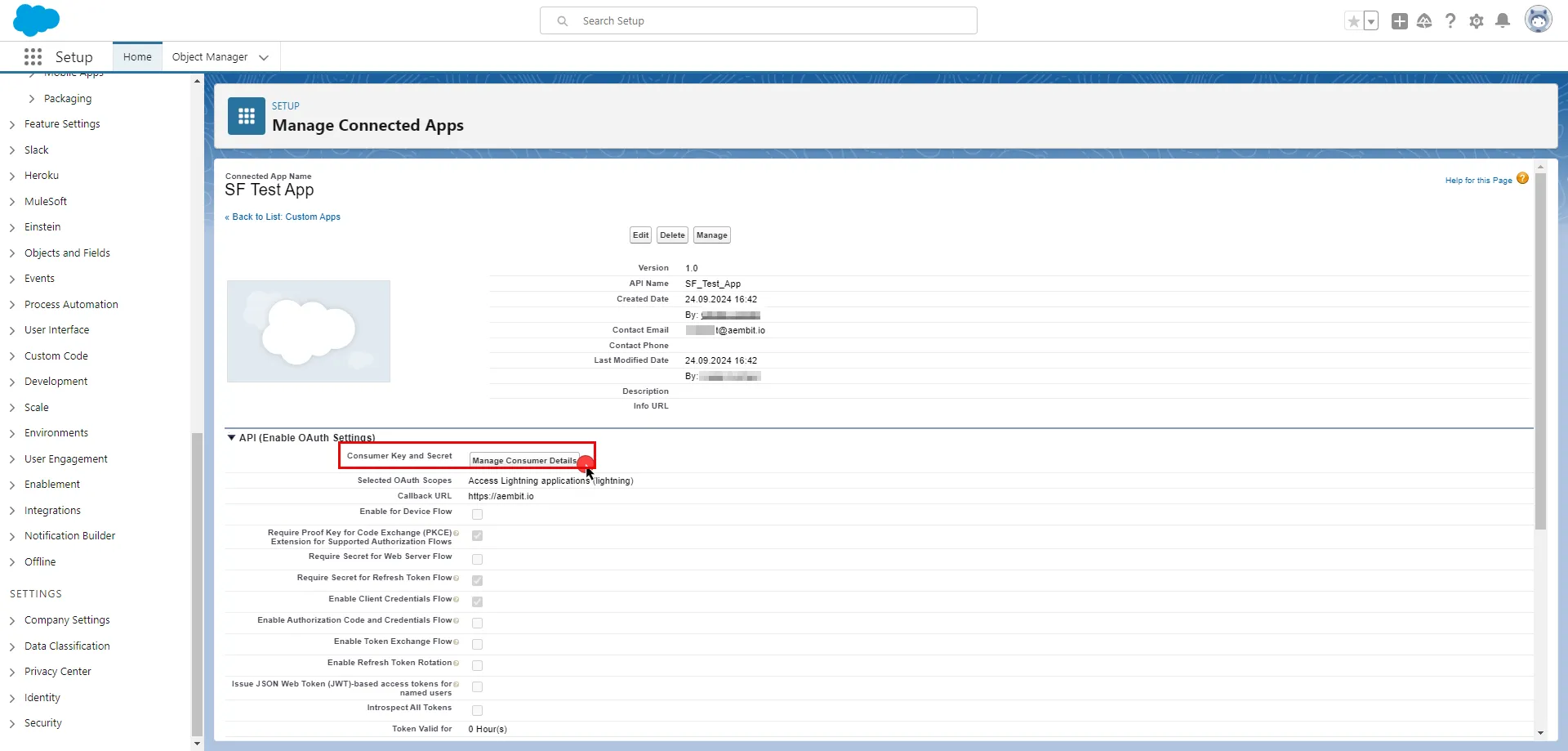Expand the Custom Code chevron
Screen dimensions: 1568x751
(x=12, y=356)
